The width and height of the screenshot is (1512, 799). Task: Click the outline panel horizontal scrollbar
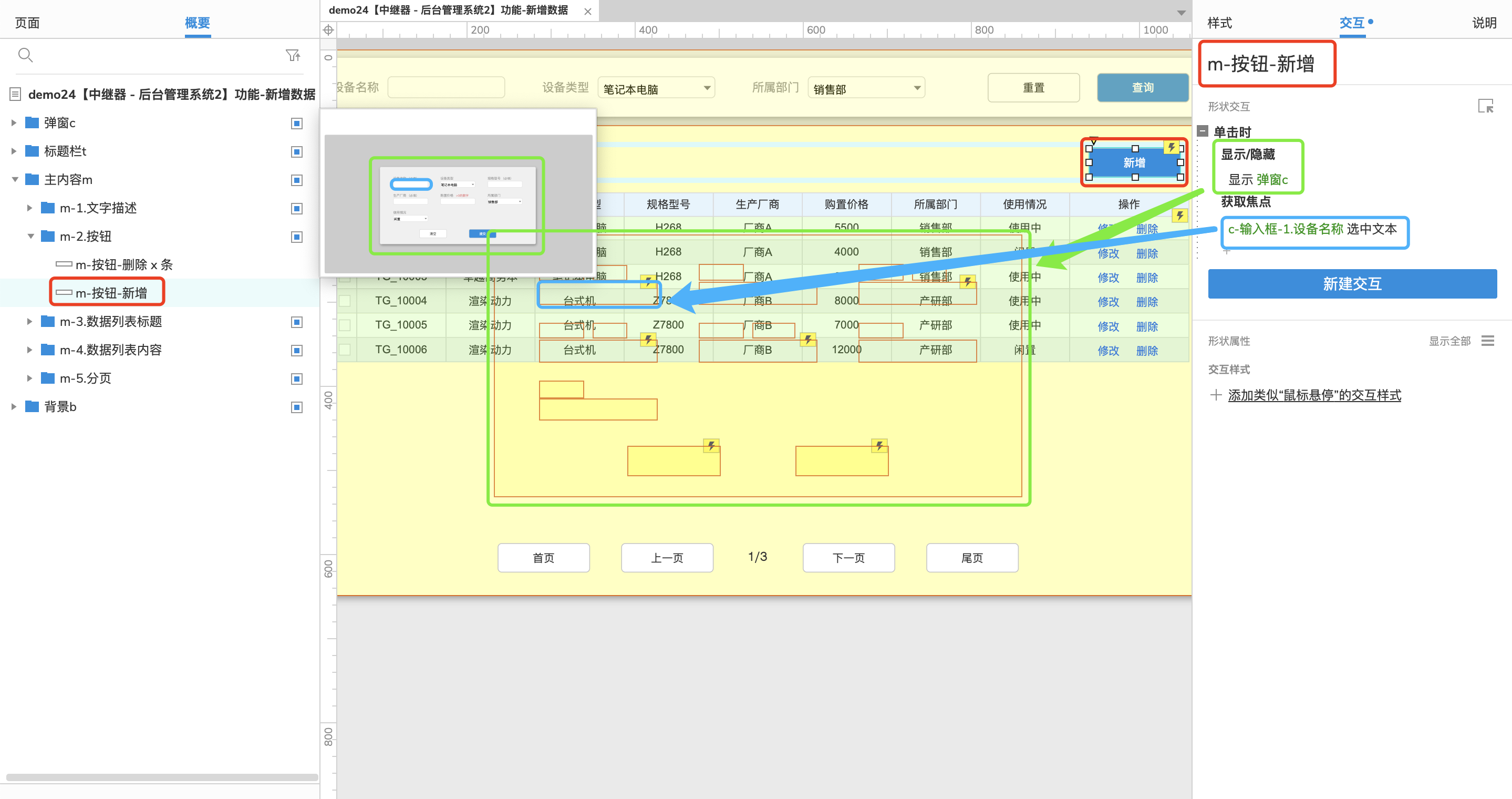162,777
